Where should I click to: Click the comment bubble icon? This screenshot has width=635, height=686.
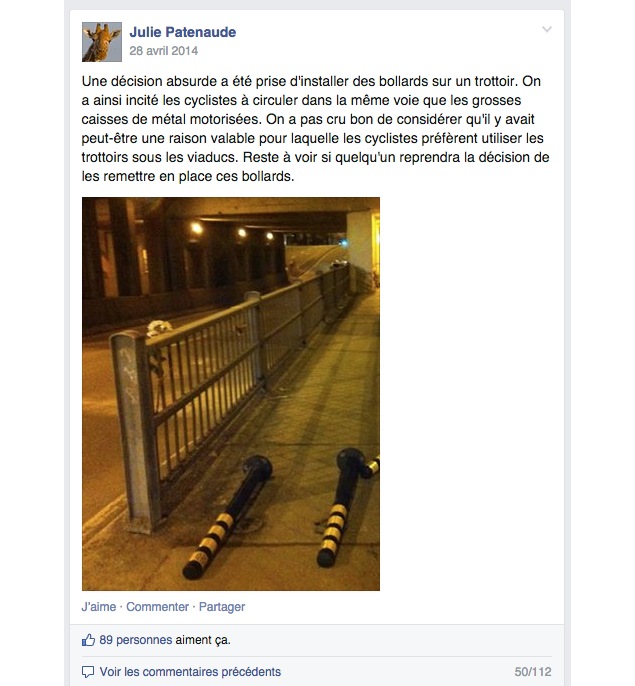tap(88, 672)
